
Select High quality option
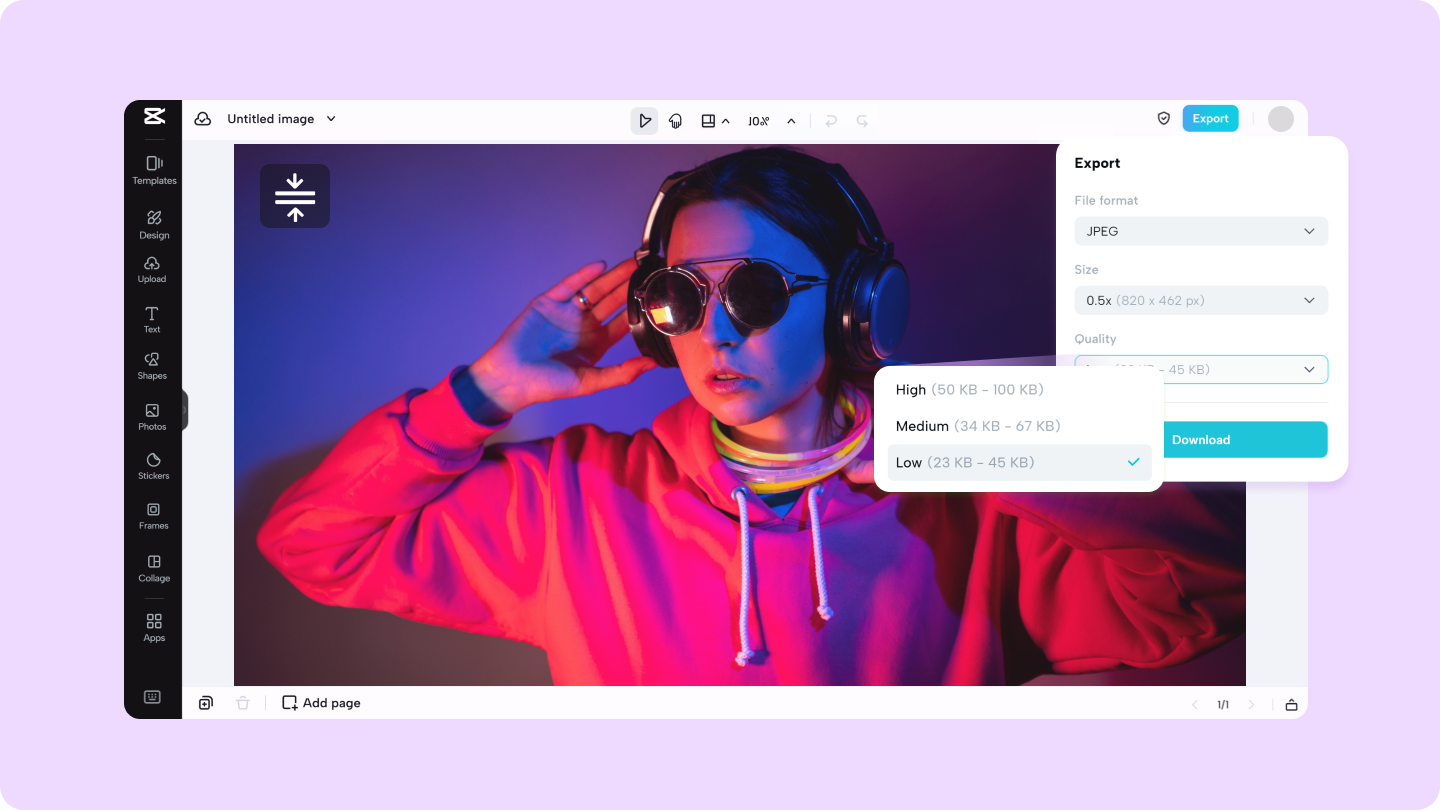coord(1019,390)
